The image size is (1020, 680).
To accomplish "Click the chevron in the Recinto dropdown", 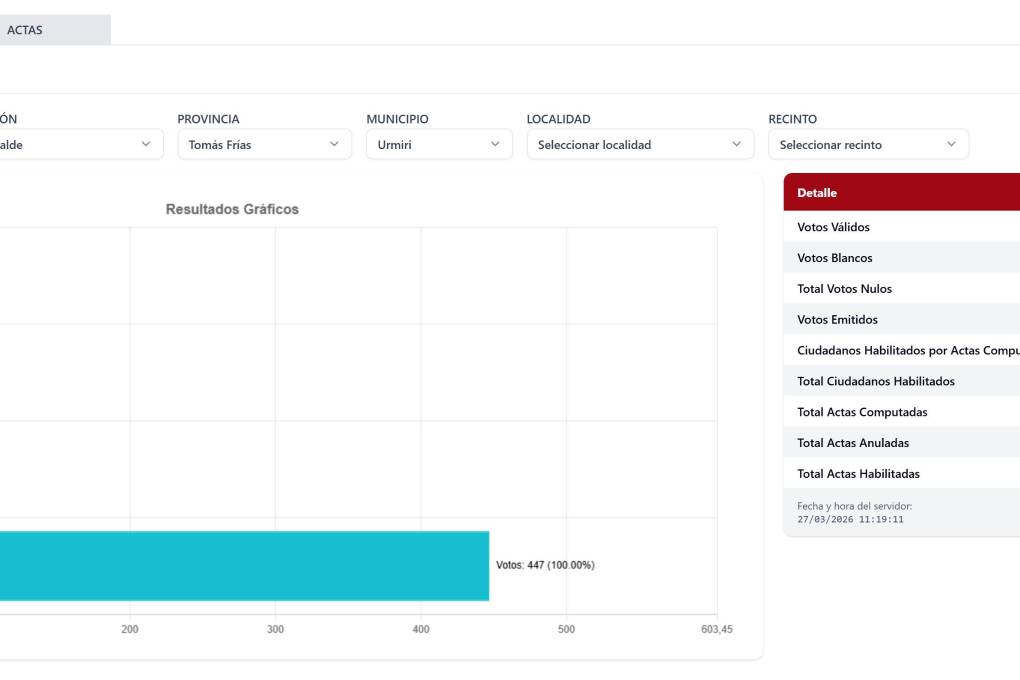I will click(x=951, y=145).
